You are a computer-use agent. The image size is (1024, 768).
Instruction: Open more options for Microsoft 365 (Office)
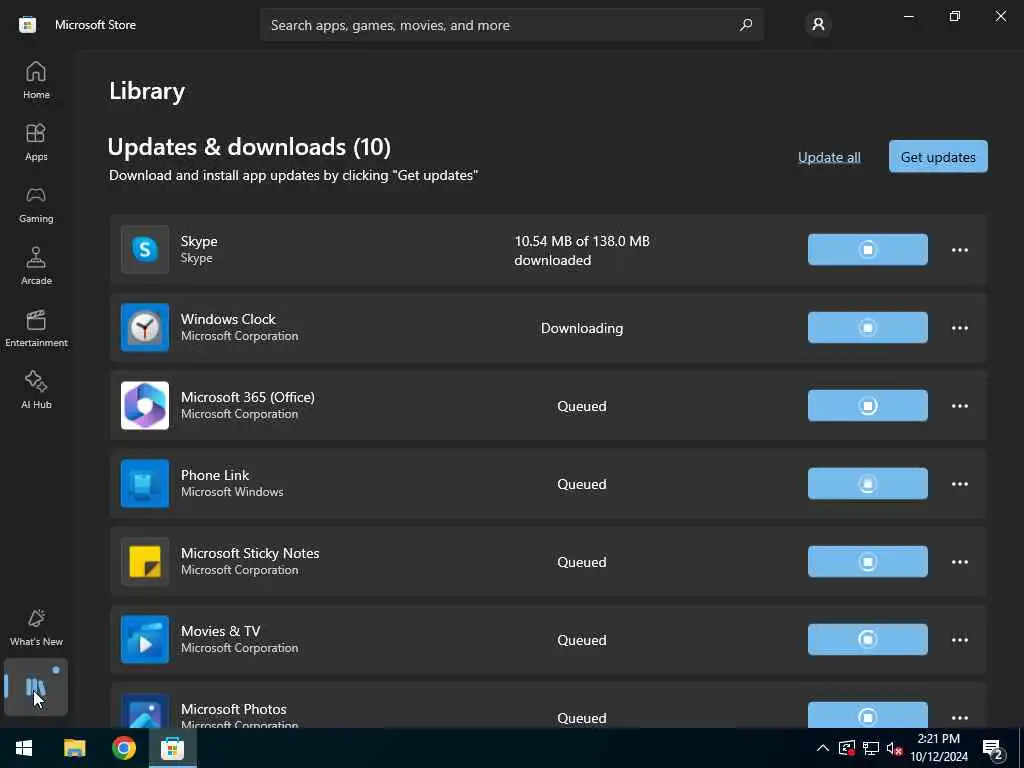coord(959,406)
